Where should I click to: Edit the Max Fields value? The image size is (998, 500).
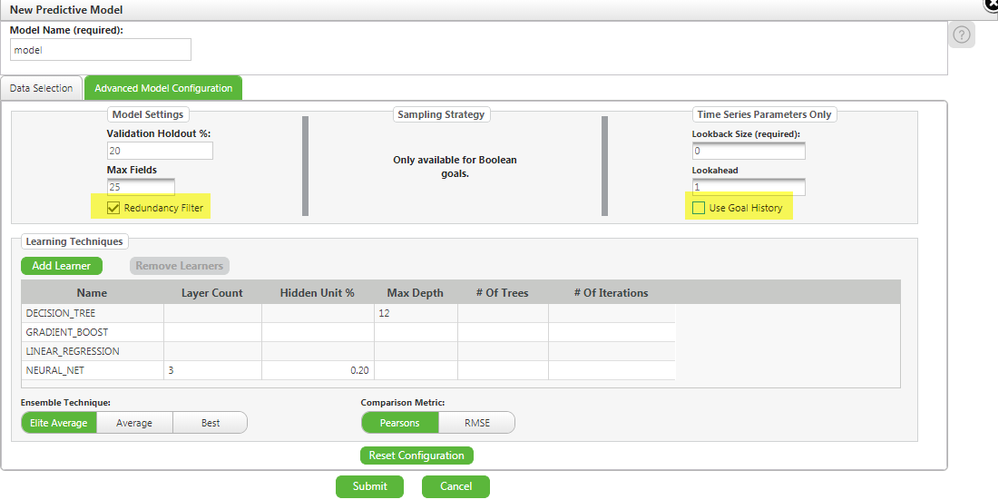pos(141,187)
